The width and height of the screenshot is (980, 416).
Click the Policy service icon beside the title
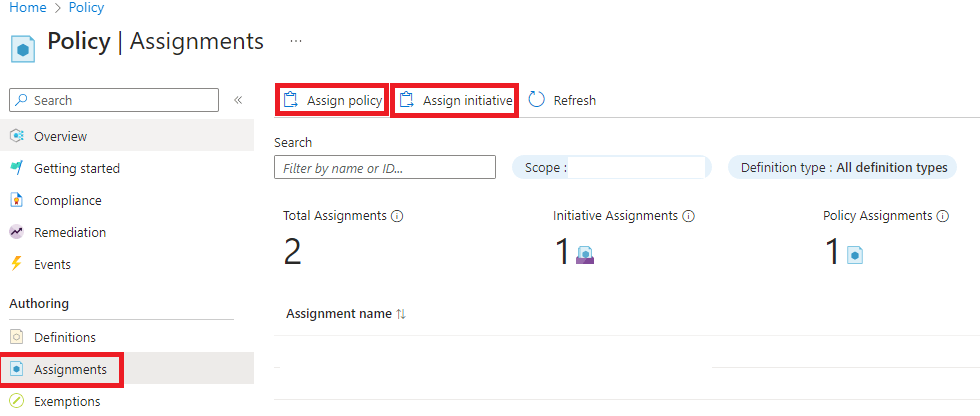24,48
